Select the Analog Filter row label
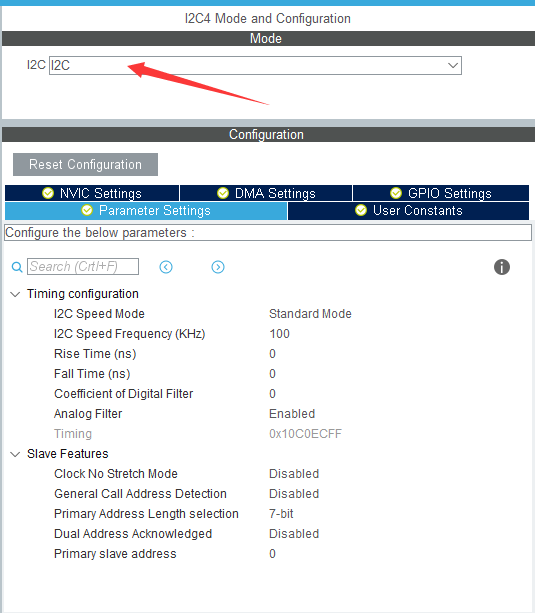Screen dimensions: 535x613 [x=88, y=414]
